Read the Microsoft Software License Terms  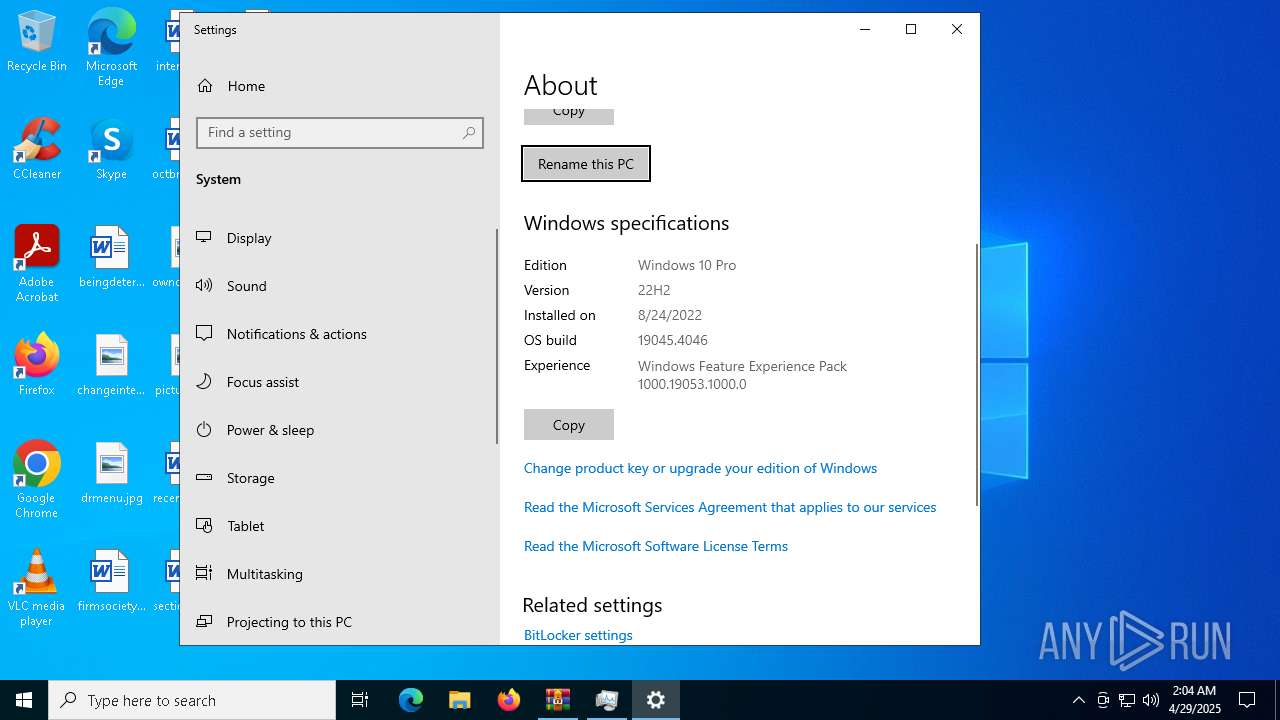656,546
